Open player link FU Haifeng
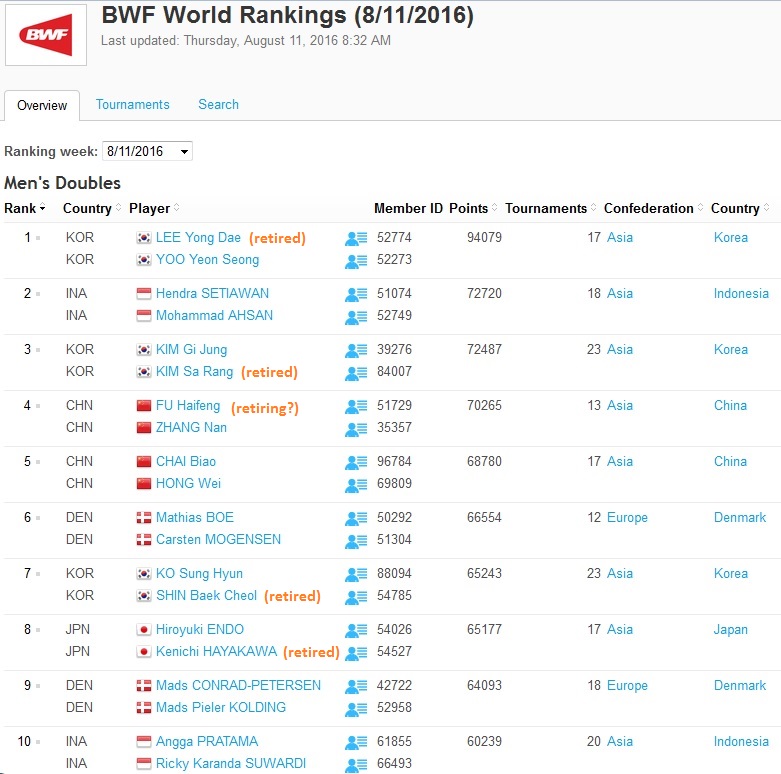Viewport: 781px width, 774px height. (x=188, y=406)
